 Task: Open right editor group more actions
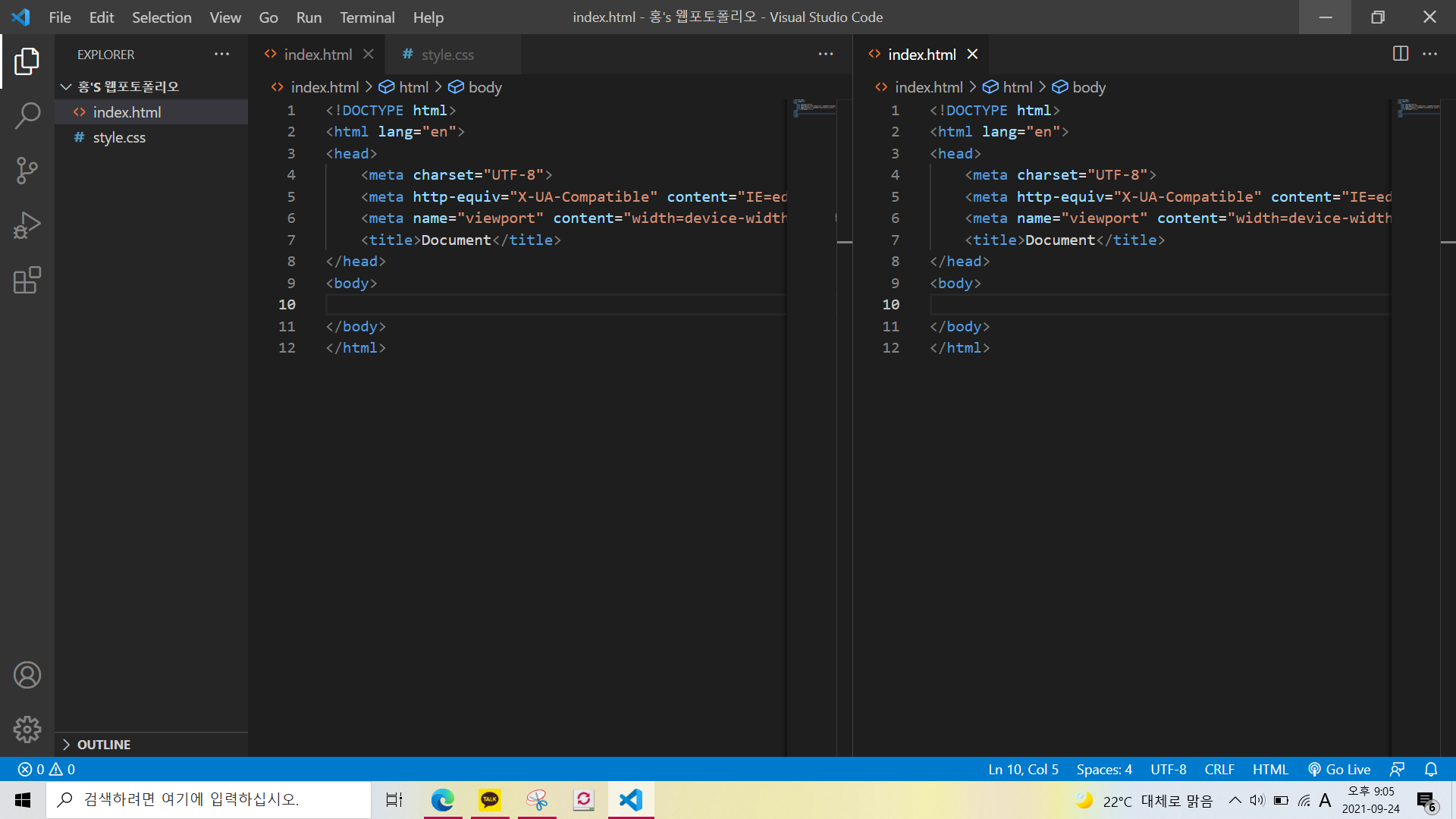tap(1429, 54)
